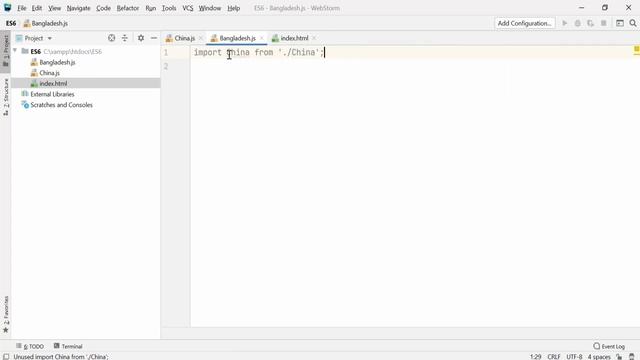Click line number 2 in the gutter
The image size is (640, 360).
166,66
